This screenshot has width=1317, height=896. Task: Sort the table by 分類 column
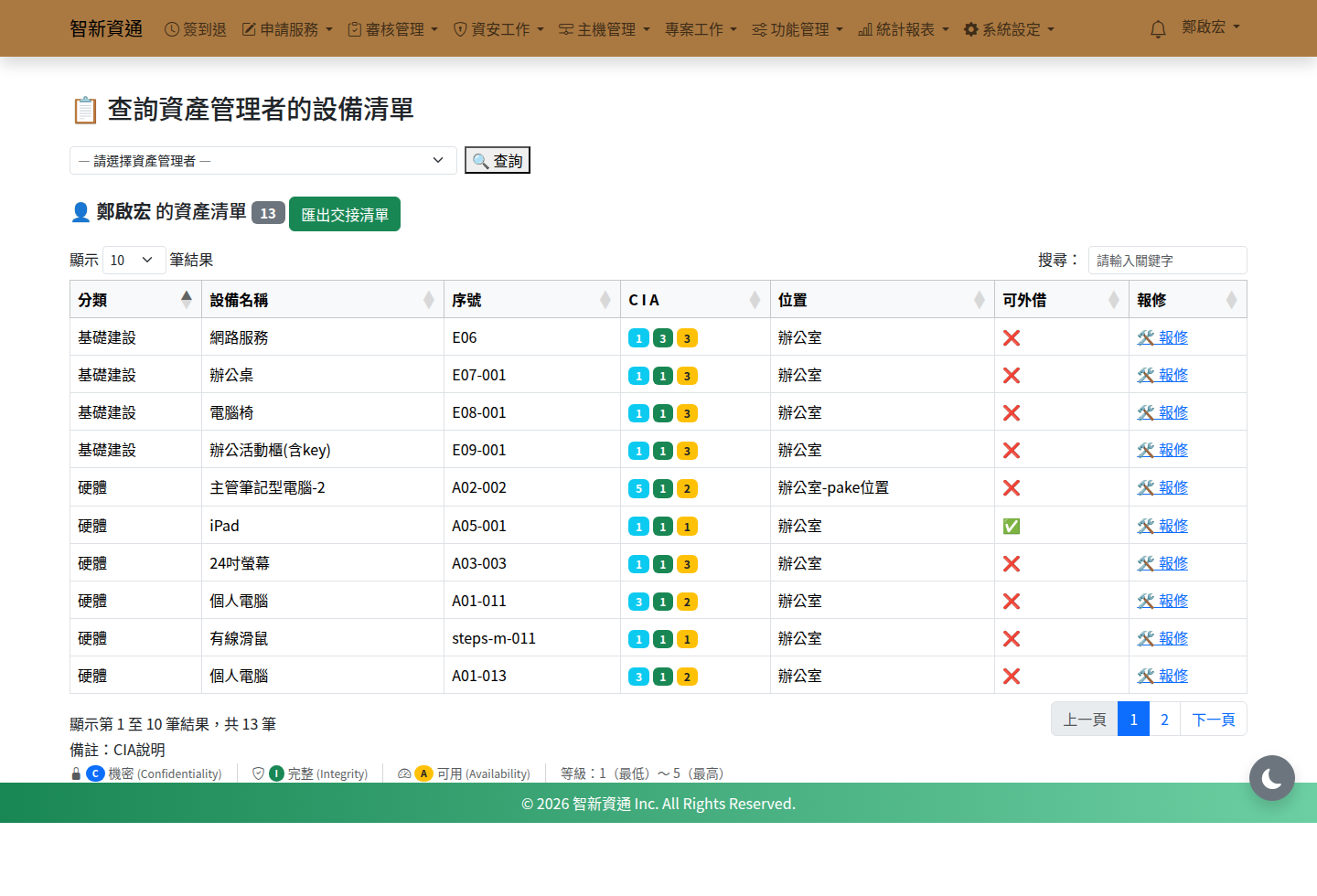(x=135, y=300)
